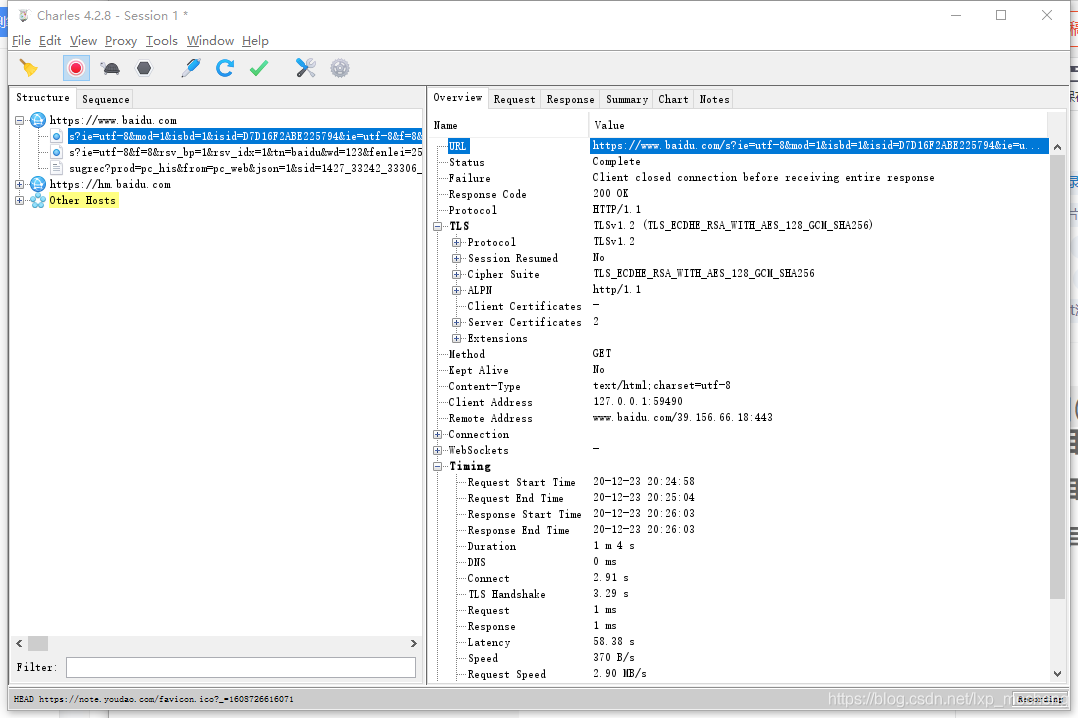The height and width of the screenshot is (718, 1078).
Task: Select the sugrec?prod=pc_his request row
Action: pyautogui.click(x=245, y=168)
